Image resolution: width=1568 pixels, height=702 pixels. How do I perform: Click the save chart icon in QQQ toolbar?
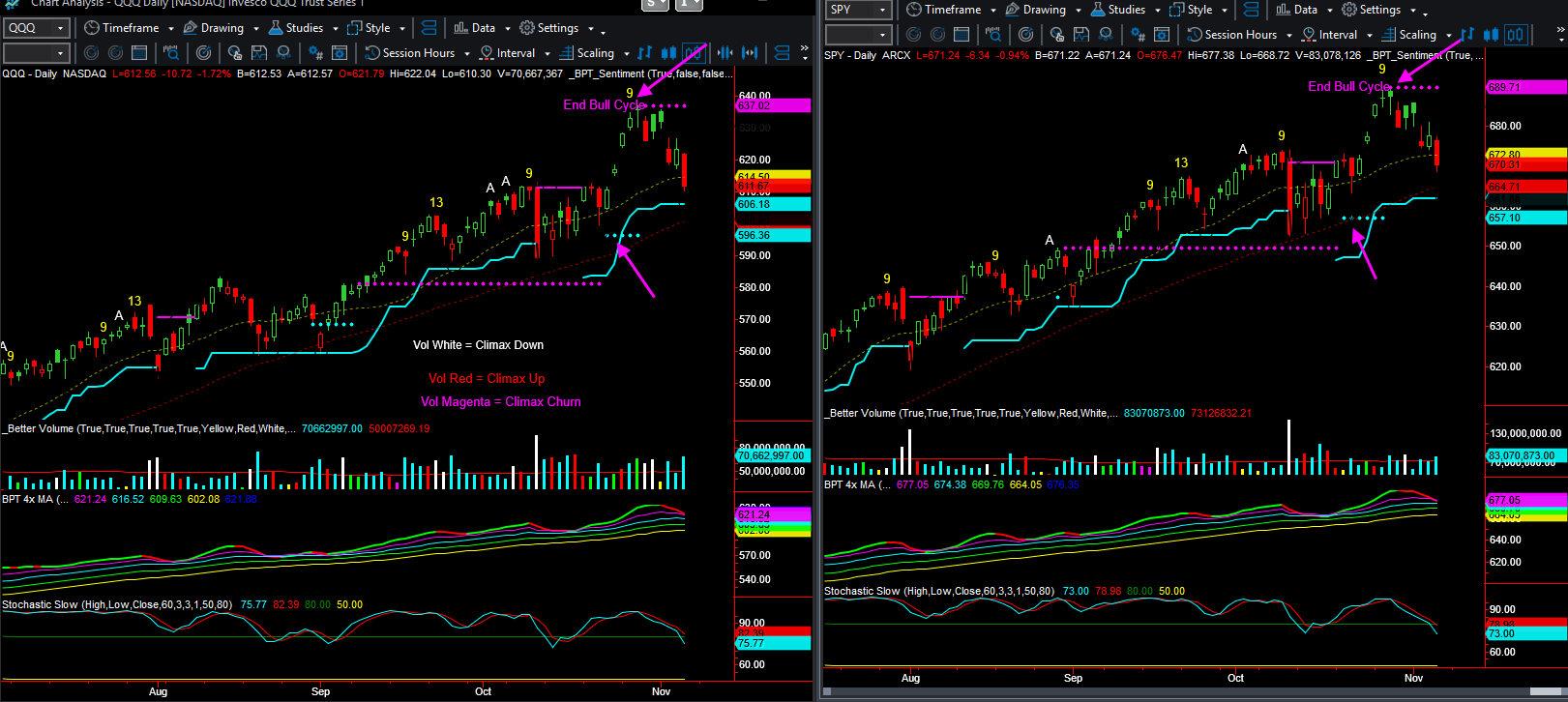coord(259,53)
